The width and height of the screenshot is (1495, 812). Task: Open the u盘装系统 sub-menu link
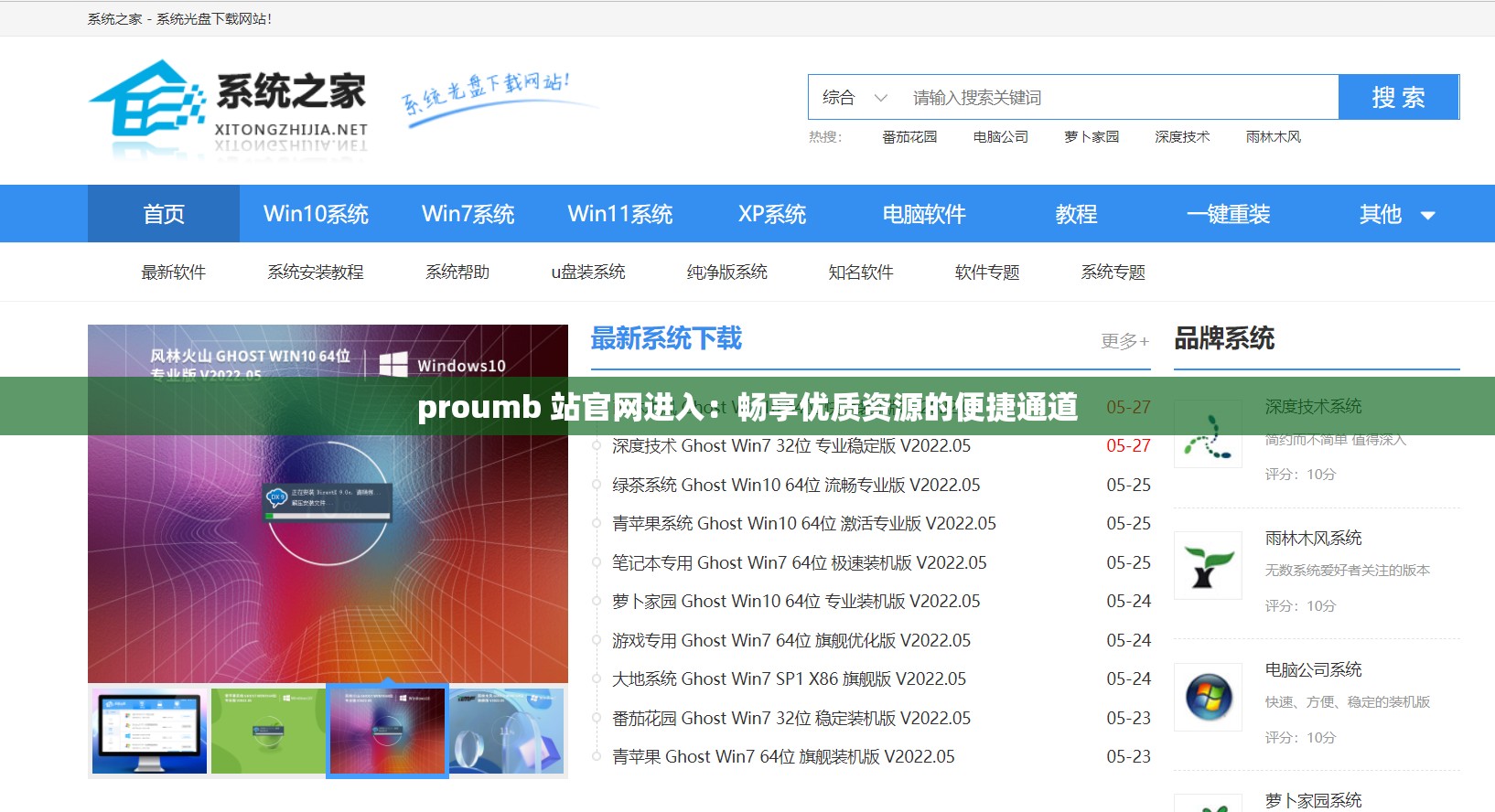[x=588, y=272]
